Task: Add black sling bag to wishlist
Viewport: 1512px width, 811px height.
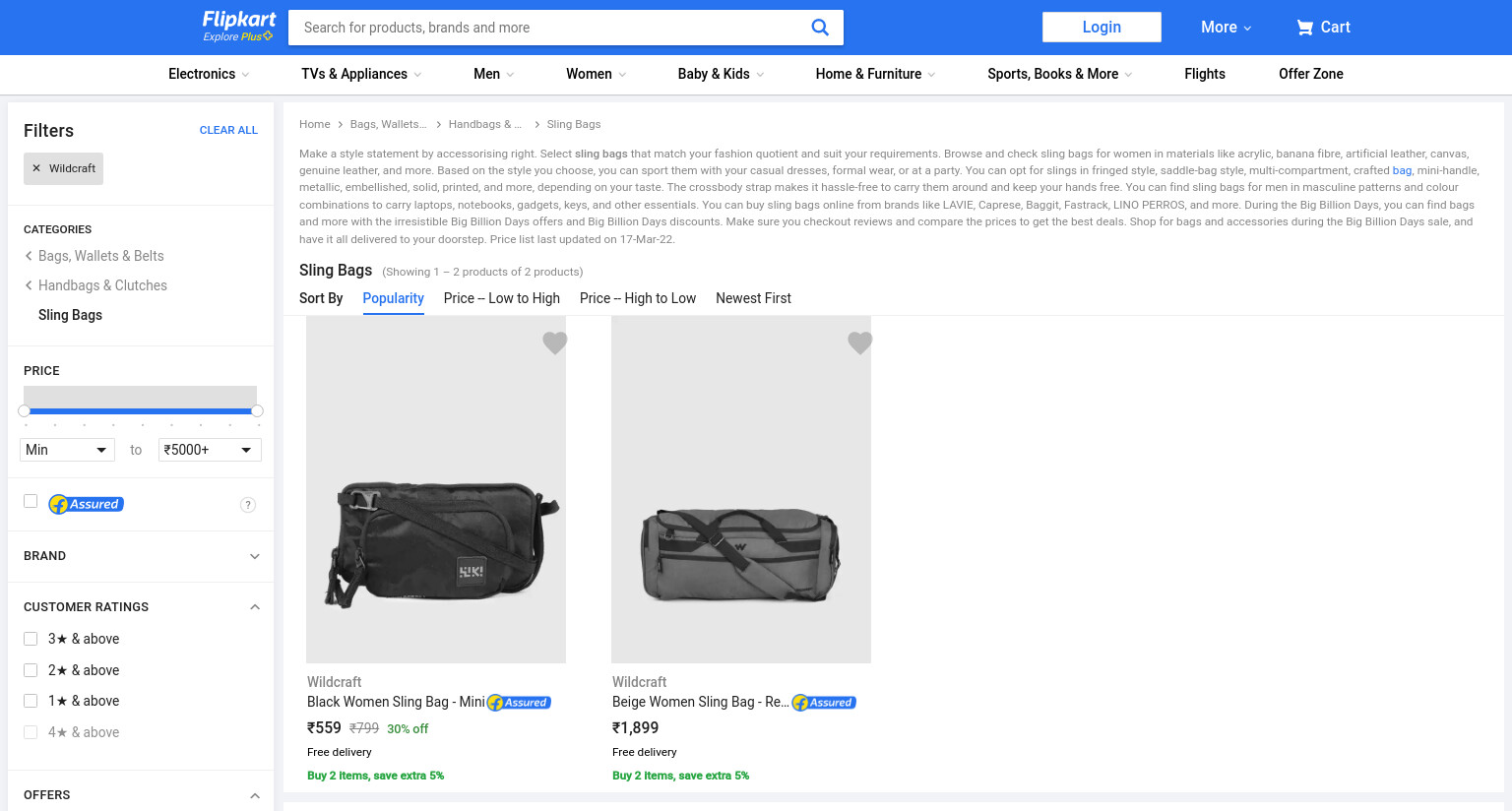Action: [x=555, y=343]
